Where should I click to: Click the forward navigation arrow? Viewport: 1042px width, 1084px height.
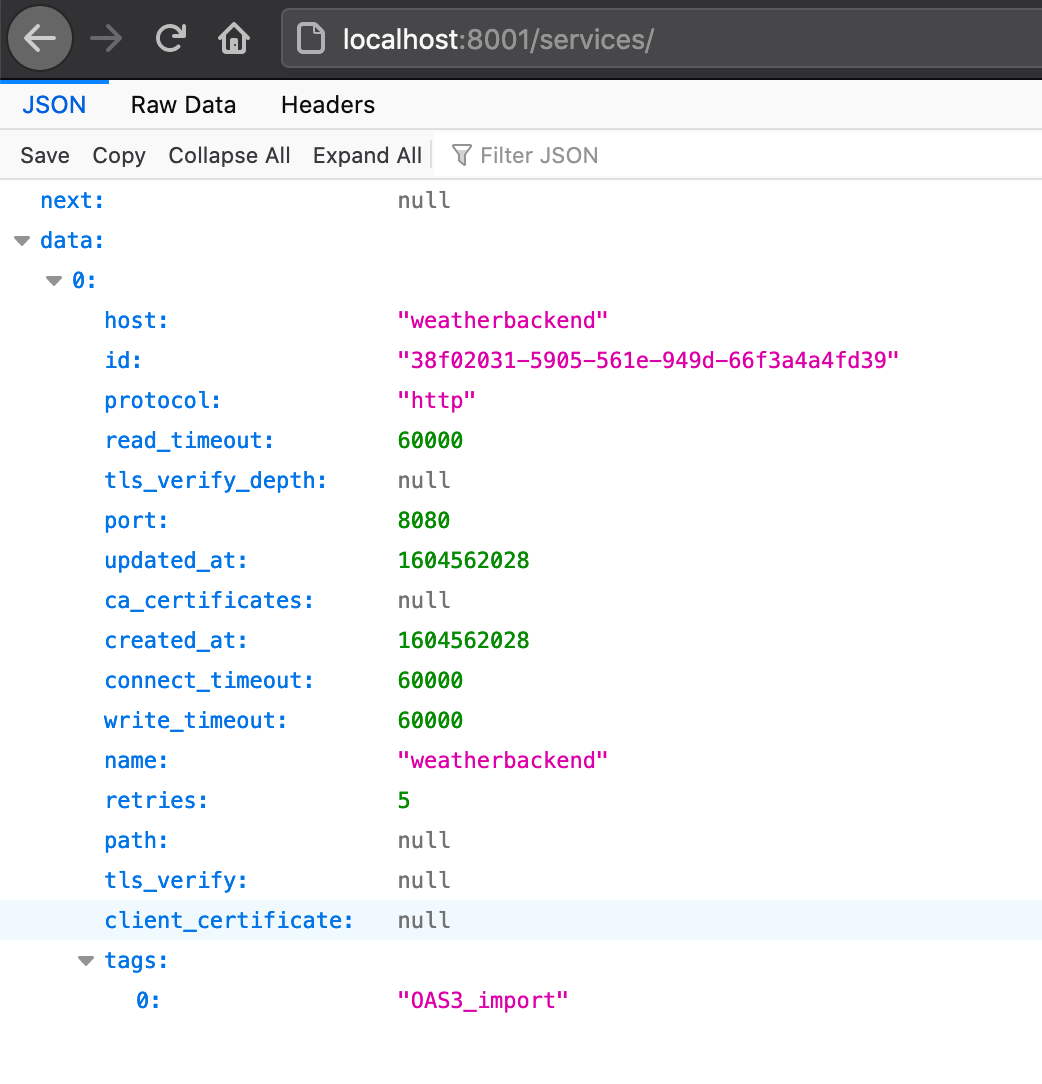click(x=105, y=39)
